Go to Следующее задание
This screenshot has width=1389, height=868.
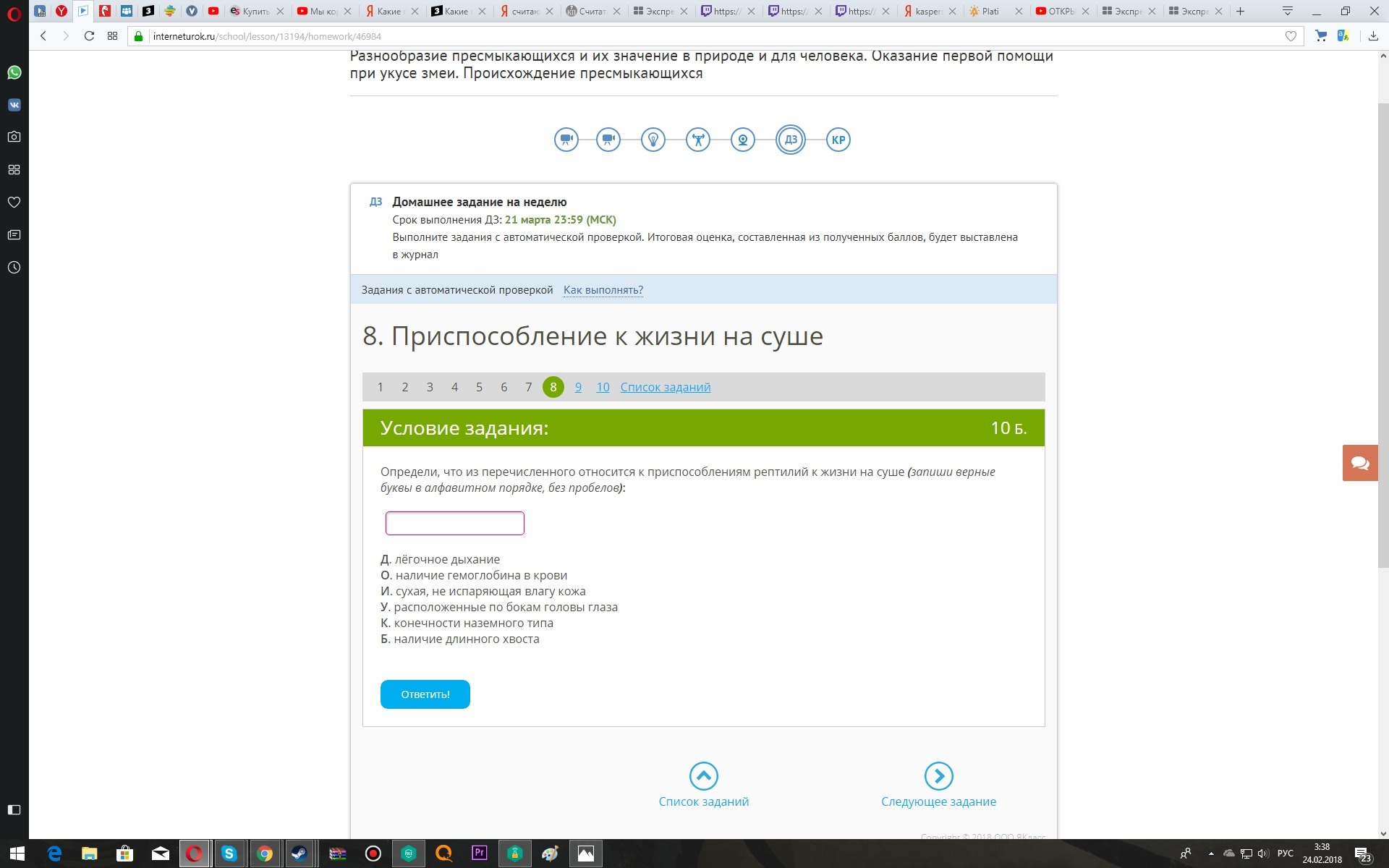[938, 786]
